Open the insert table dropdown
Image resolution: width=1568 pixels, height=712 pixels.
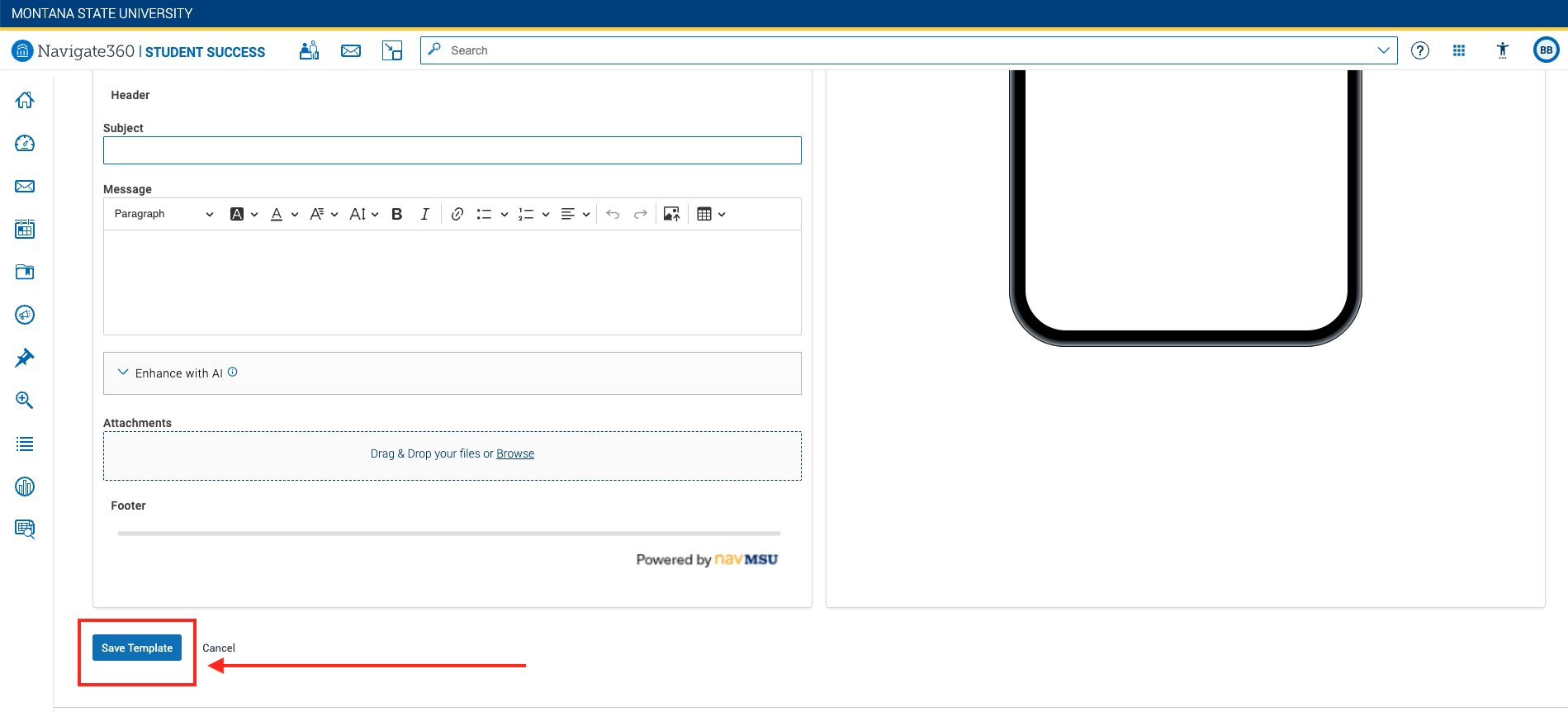click(x=711, y=214)
